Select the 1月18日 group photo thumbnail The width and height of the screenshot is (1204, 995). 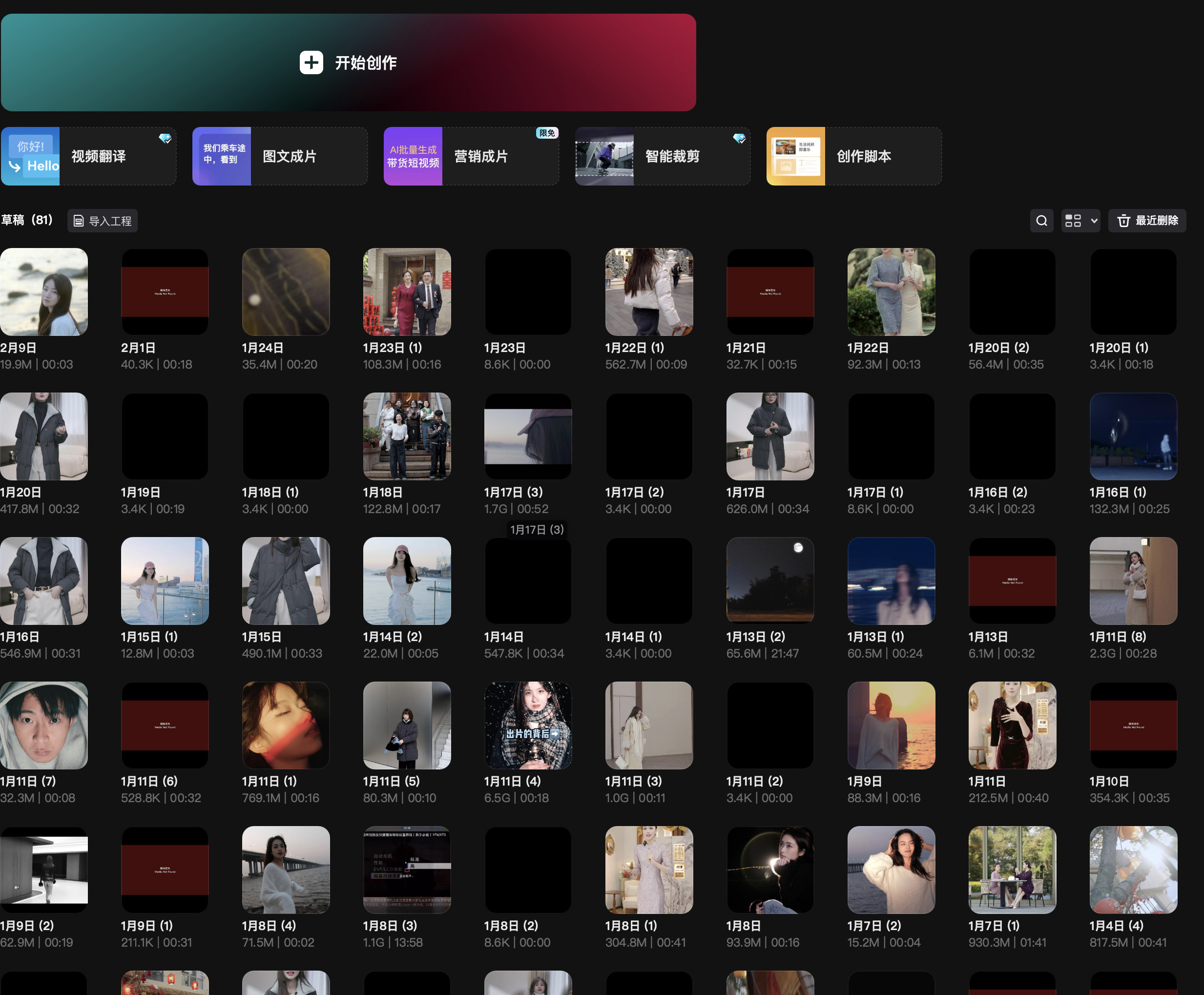pos(407,436)
